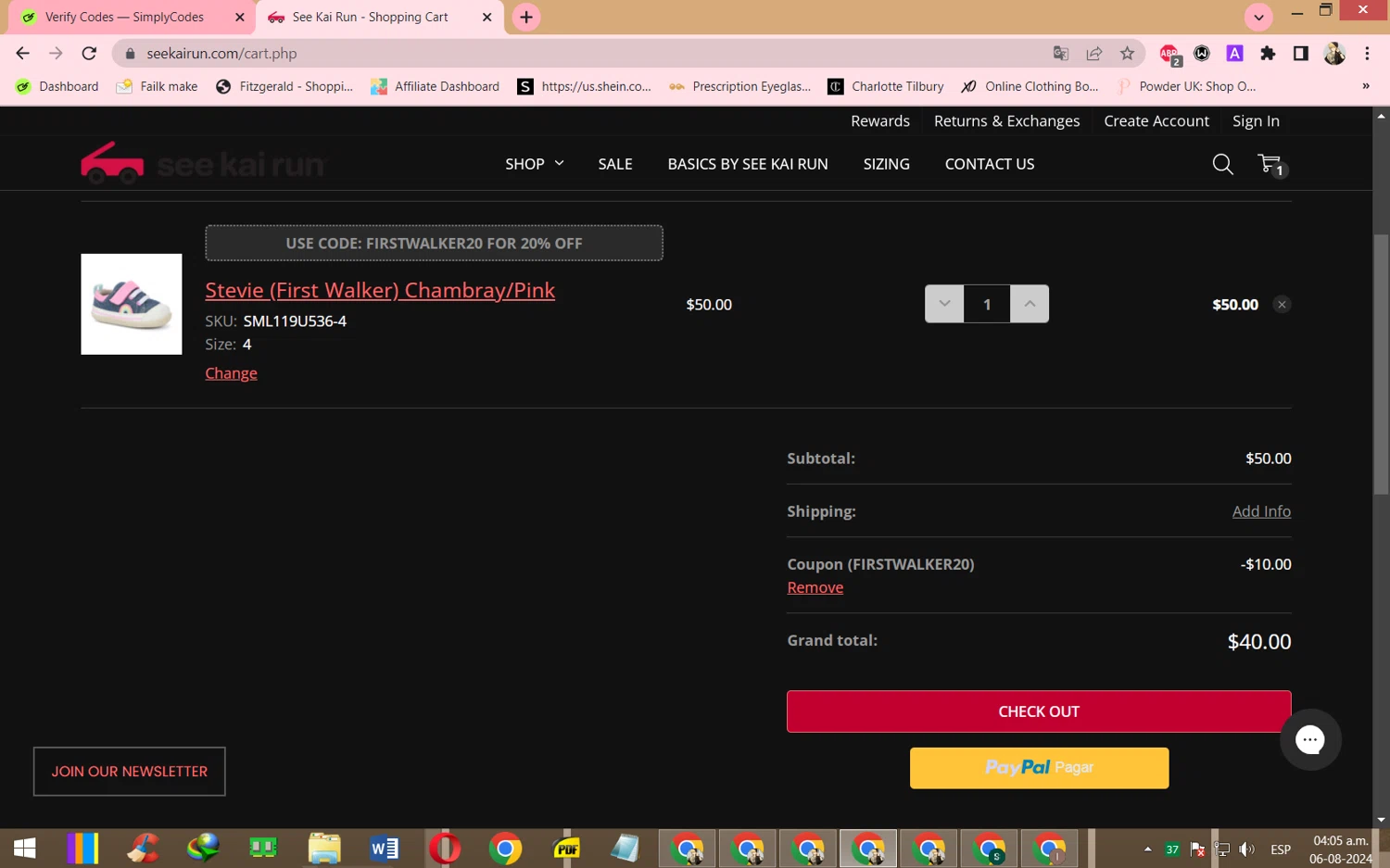The height and width of the screenshot is (868, 1390).
Task: Click Create Account link
Action: click(1156, 121)
